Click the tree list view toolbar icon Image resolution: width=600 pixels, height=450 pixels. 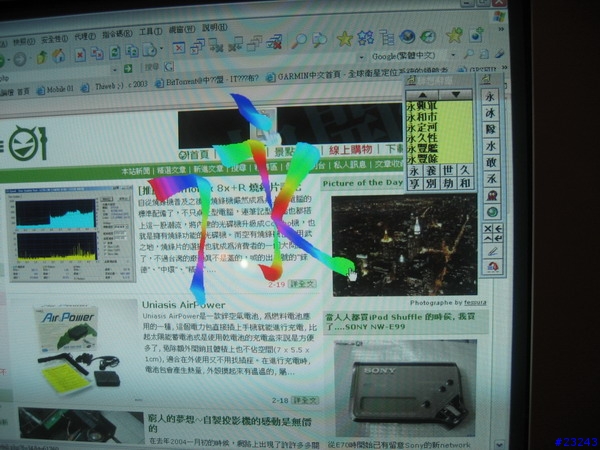tap(387, 38)
